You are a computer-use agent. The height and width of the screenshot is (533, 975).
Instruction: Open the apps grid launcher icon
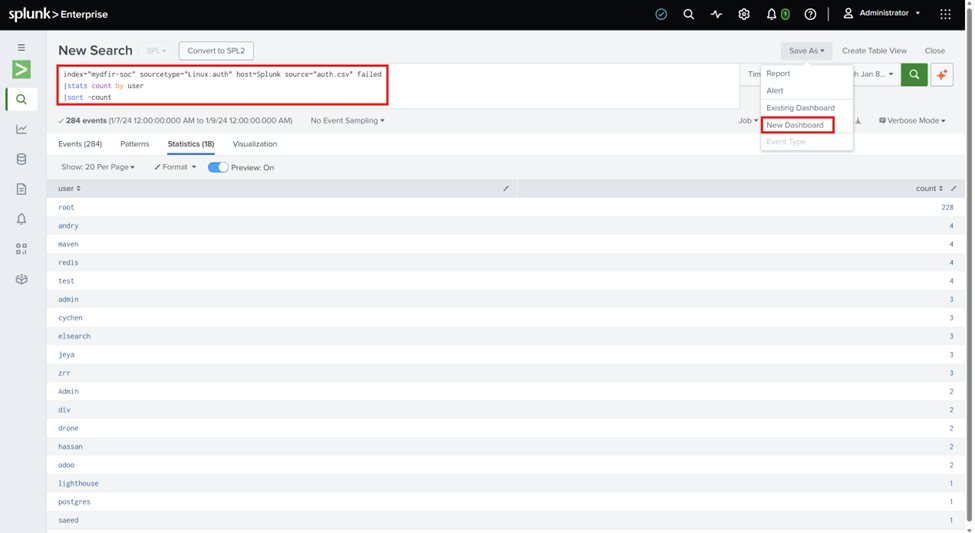[x=945, y=14]
